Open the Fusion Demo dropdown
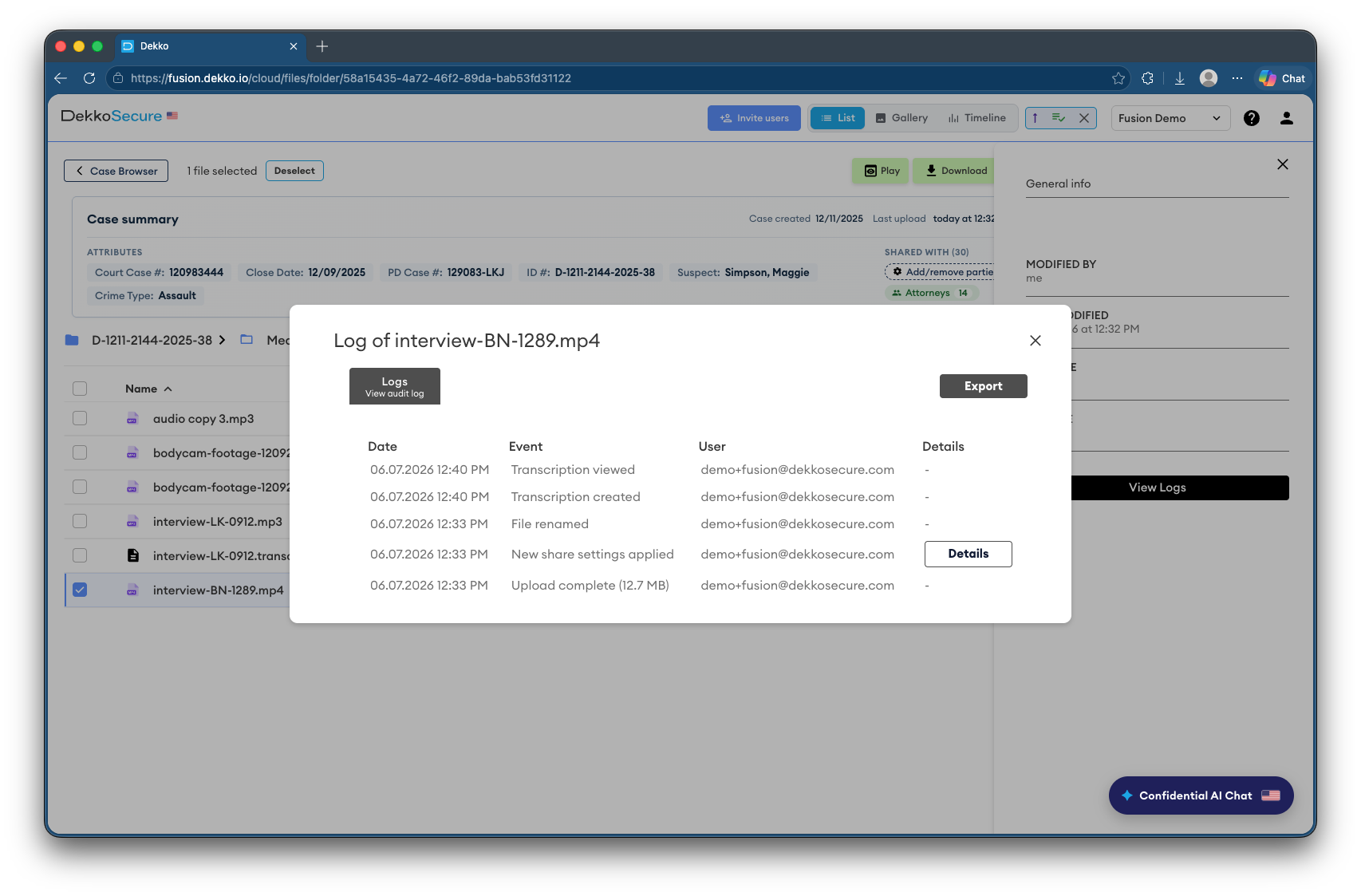Image resolution: width=1361 pixels, height=896 pixels. click(x=1170, y=118)
